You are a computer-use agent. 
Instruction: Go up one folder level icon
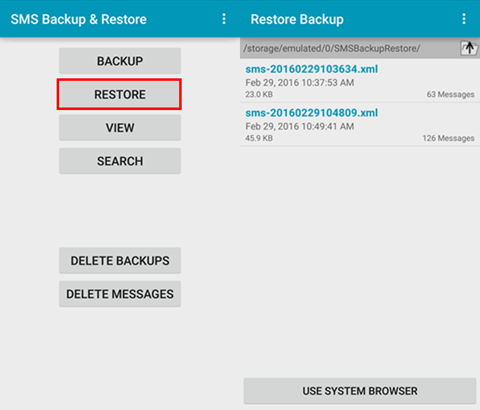click(469, 48)
